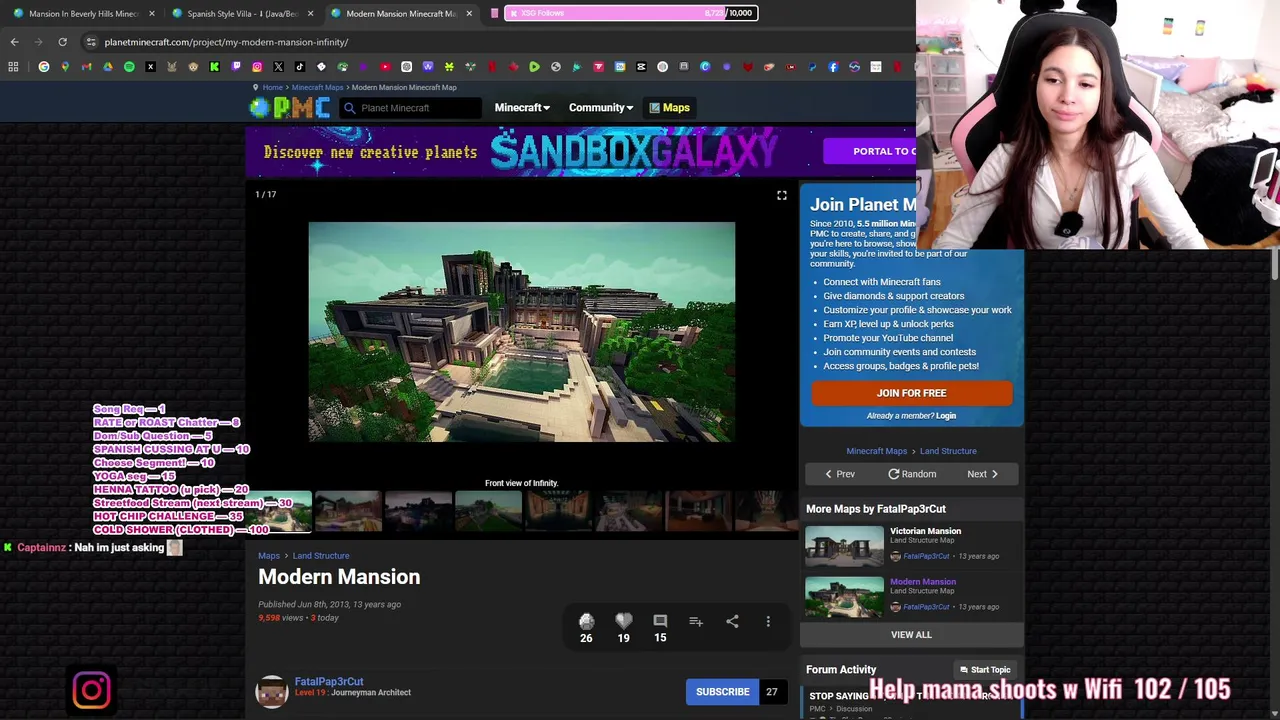Image resolution: width=1280 pixels, height=720 pixels.
Task: Open the Facebook bookmark icon
Action: coord(833,67)
